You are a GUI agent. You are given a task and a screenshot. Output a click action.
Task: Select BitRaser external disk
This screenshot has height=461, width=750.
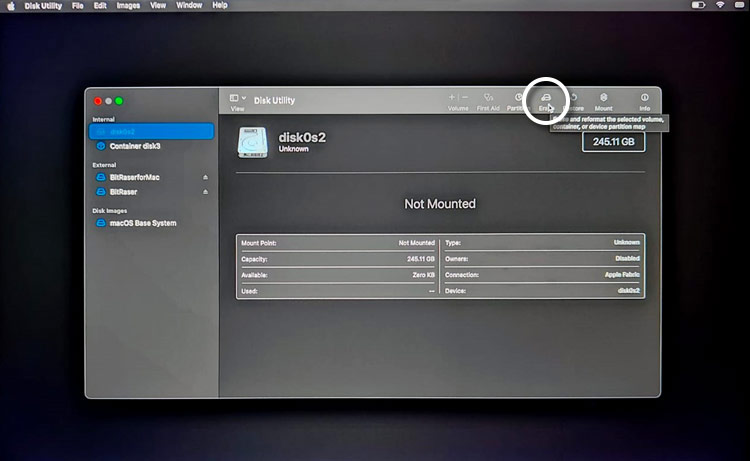click(123, 192)
